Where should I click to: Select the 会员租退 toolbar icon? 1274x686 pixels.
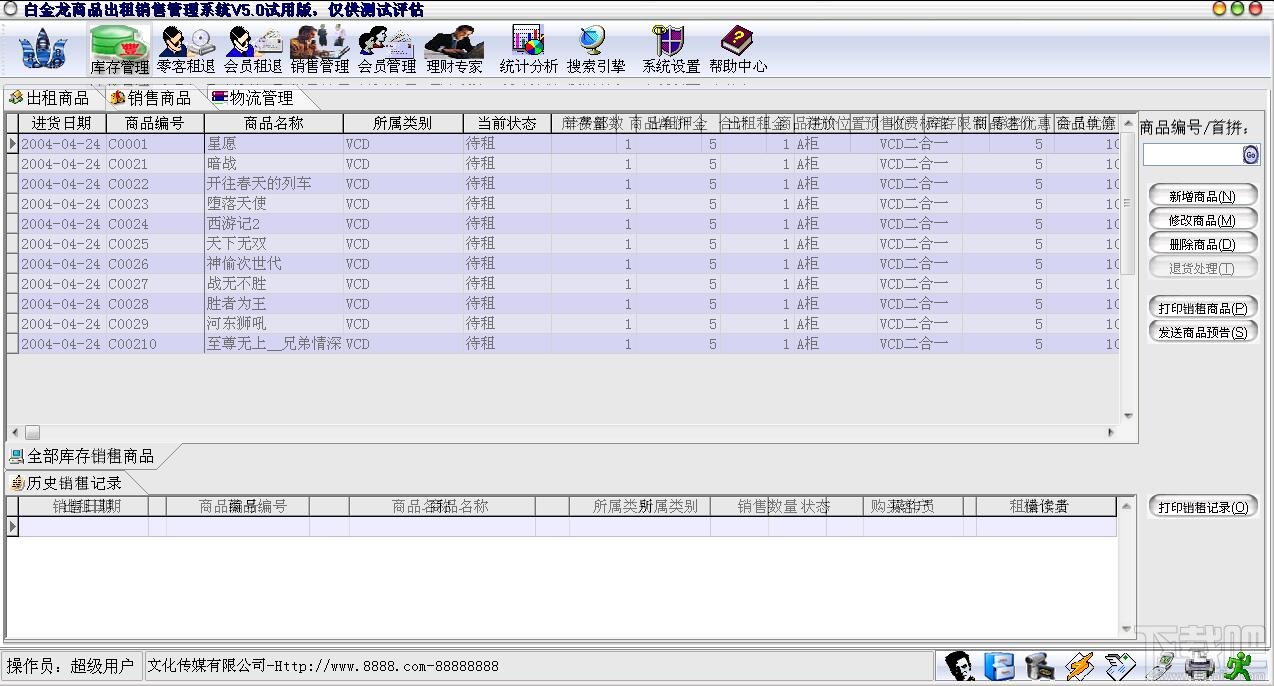point(253,48)
